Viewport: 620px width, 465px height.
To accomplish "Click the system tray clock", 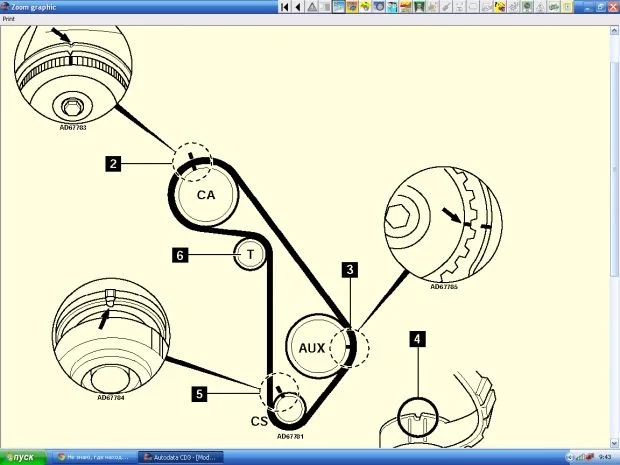I will coord(604,457).
